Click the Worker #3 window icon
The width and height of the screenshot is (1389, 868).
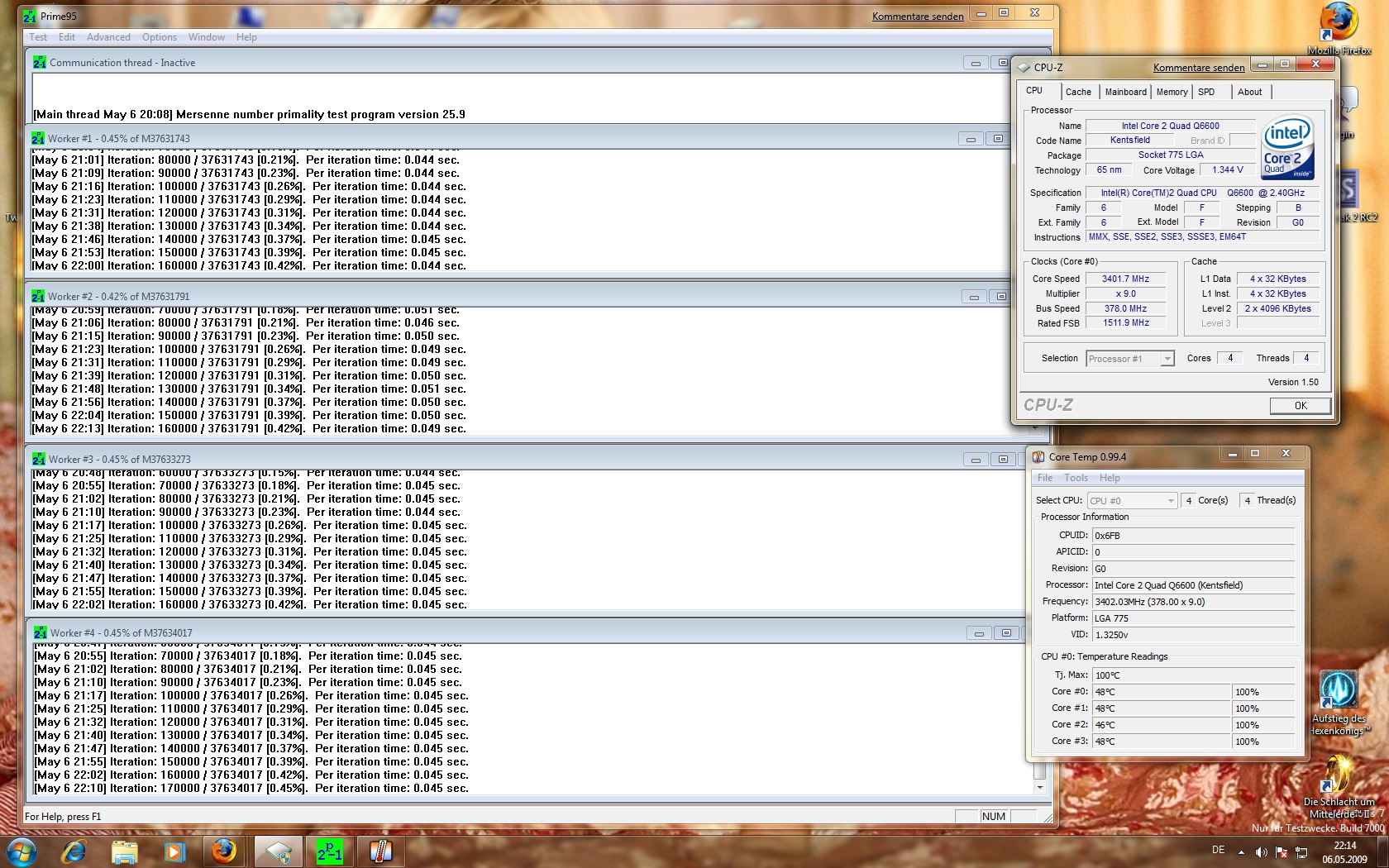coord(39,459)
